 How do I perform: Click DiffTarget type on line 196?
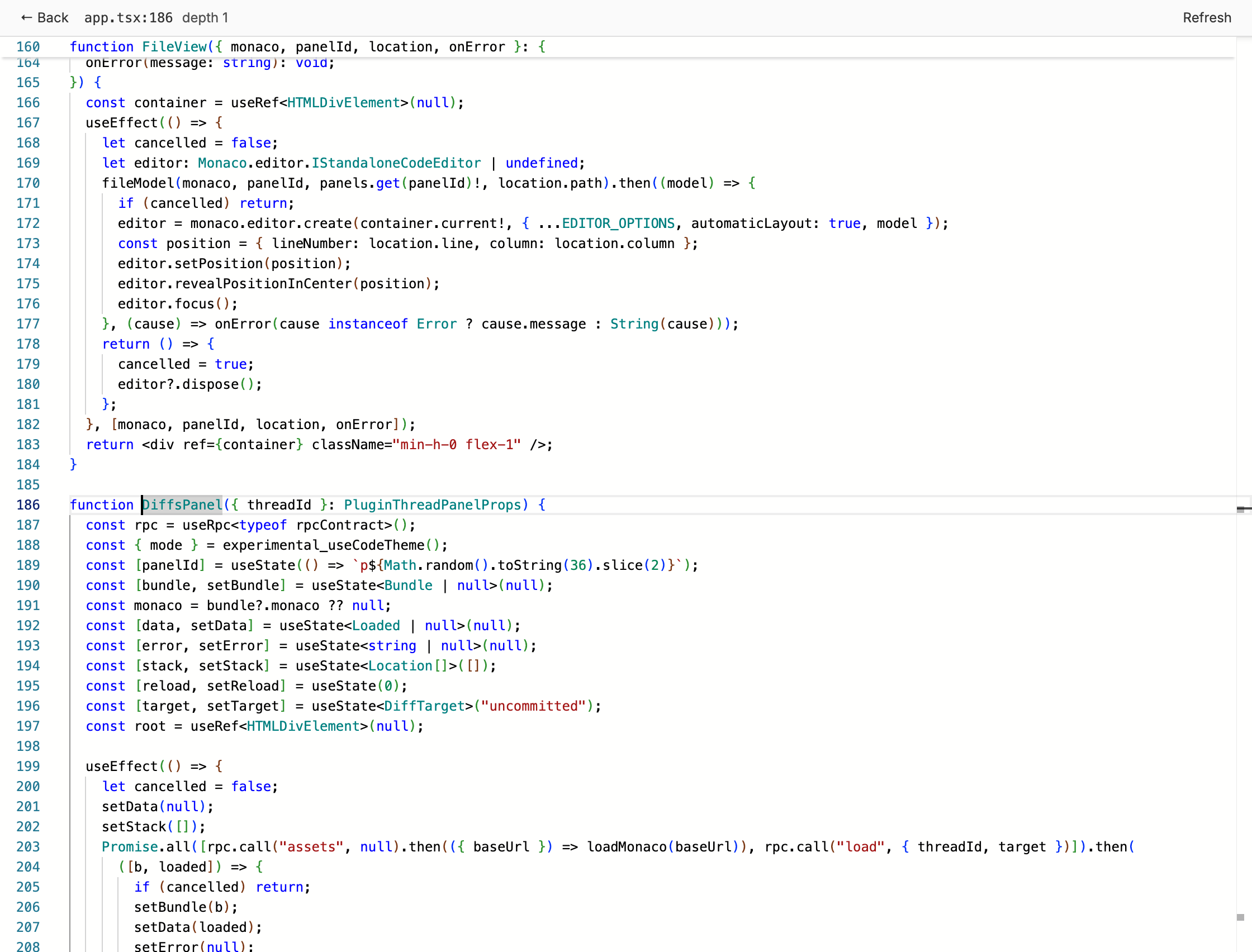point(425,706)
